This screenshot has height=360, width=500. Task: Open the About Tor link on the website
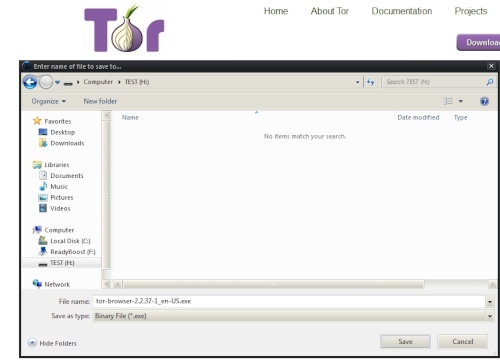click(x=330, y=11)
